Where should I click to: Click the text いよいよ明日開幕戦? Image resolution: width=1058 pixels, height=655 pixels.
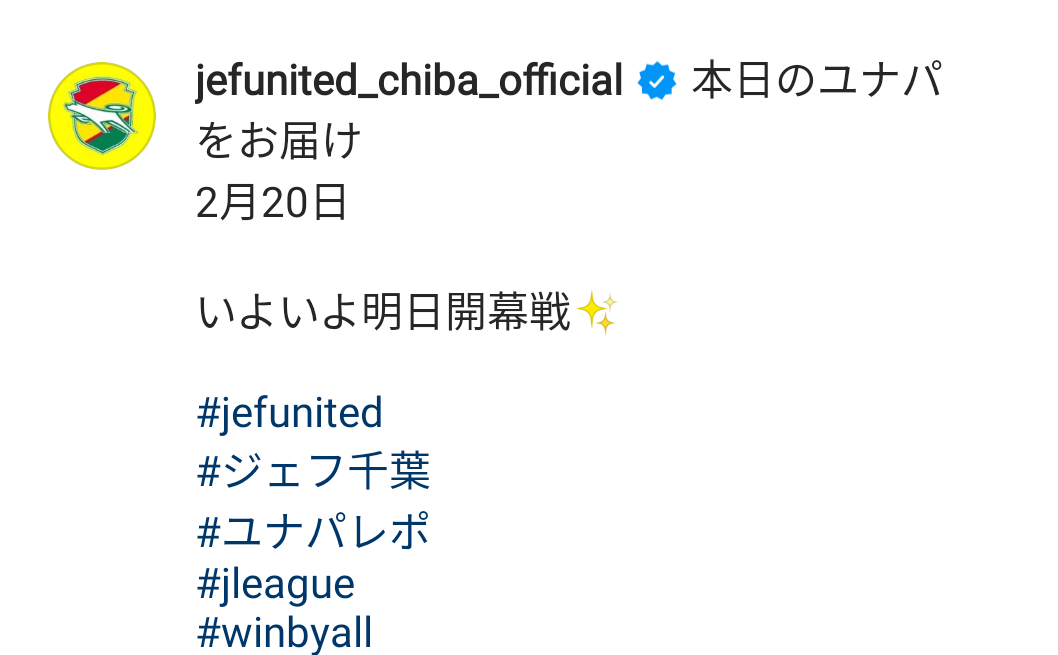[384, 313]
